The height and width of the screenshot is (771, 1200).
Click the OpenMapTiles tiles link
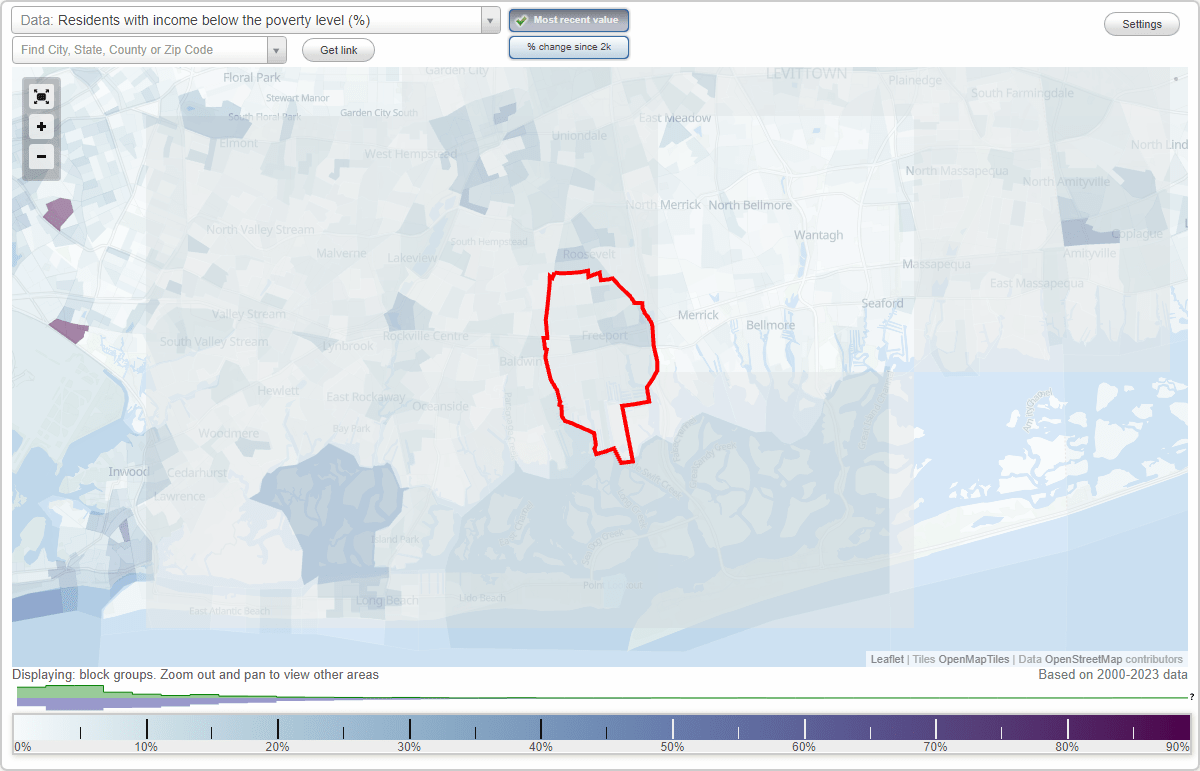[973, 659]
